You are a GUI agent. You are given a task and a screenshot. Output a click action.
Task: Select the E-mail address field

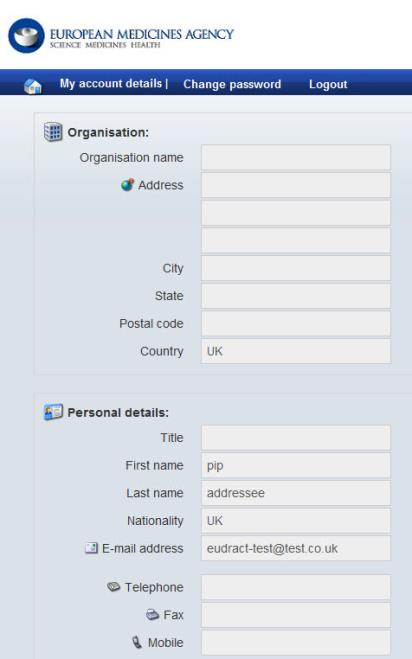[x=296, y=548]
